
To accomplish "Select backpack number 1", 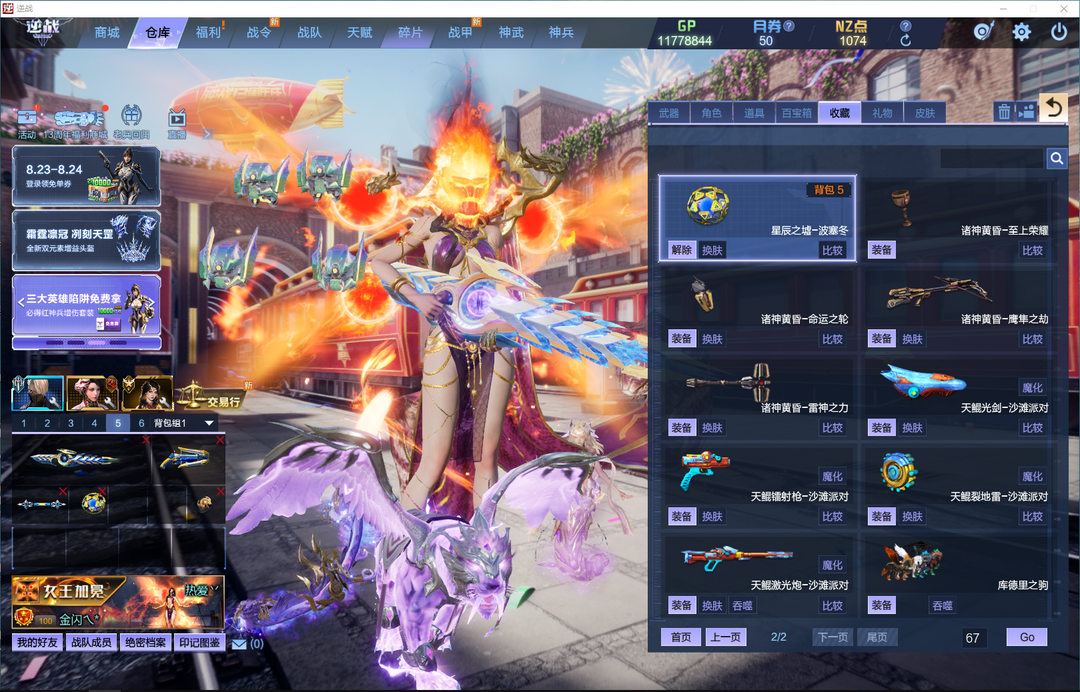I will 23,423.
